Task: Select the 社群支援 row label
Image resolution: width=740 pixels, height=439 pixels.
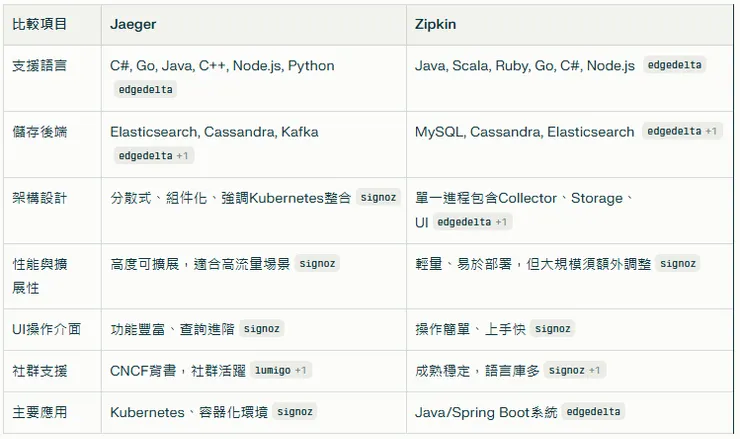Action: [39, 371]
